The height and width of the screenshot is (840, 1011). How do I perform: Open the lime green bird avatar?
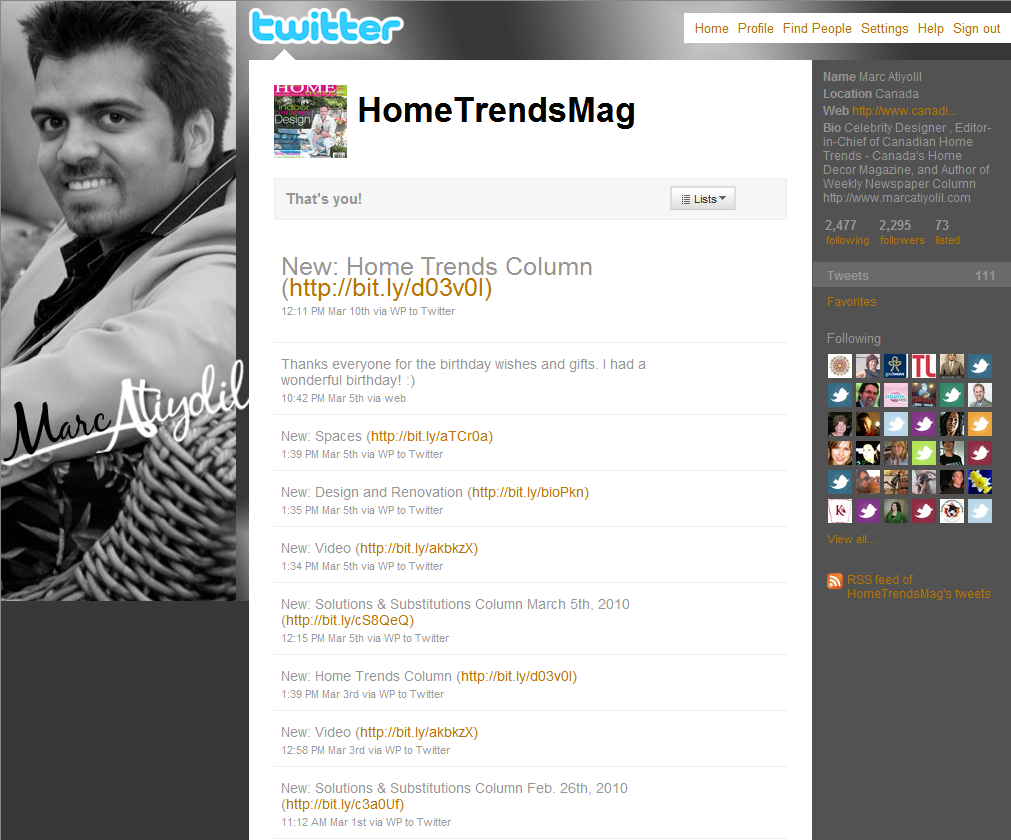[x=923, y=453]
